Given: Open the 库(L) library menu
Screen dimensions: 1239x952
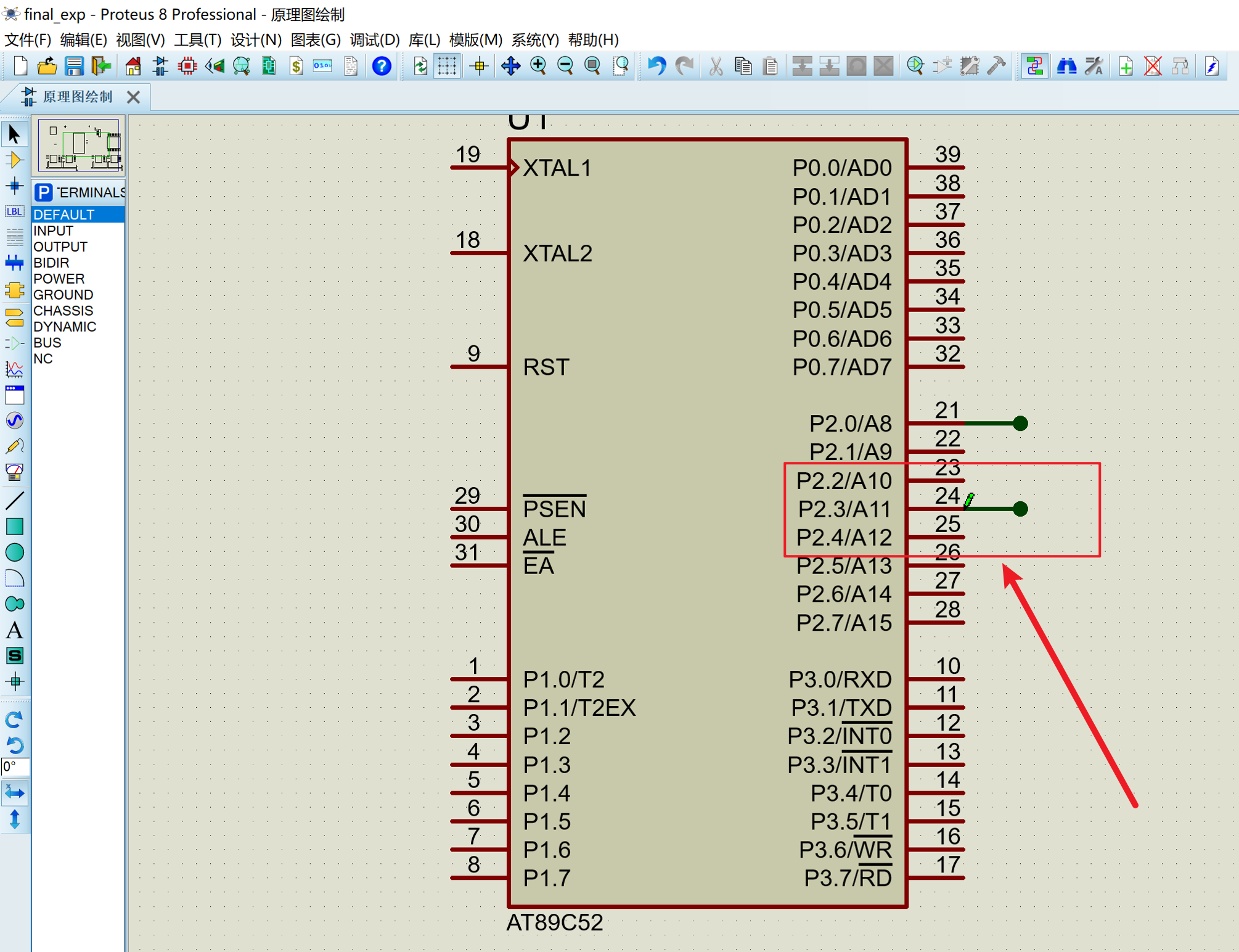Looking at the screenshot, I should (424, 40).
